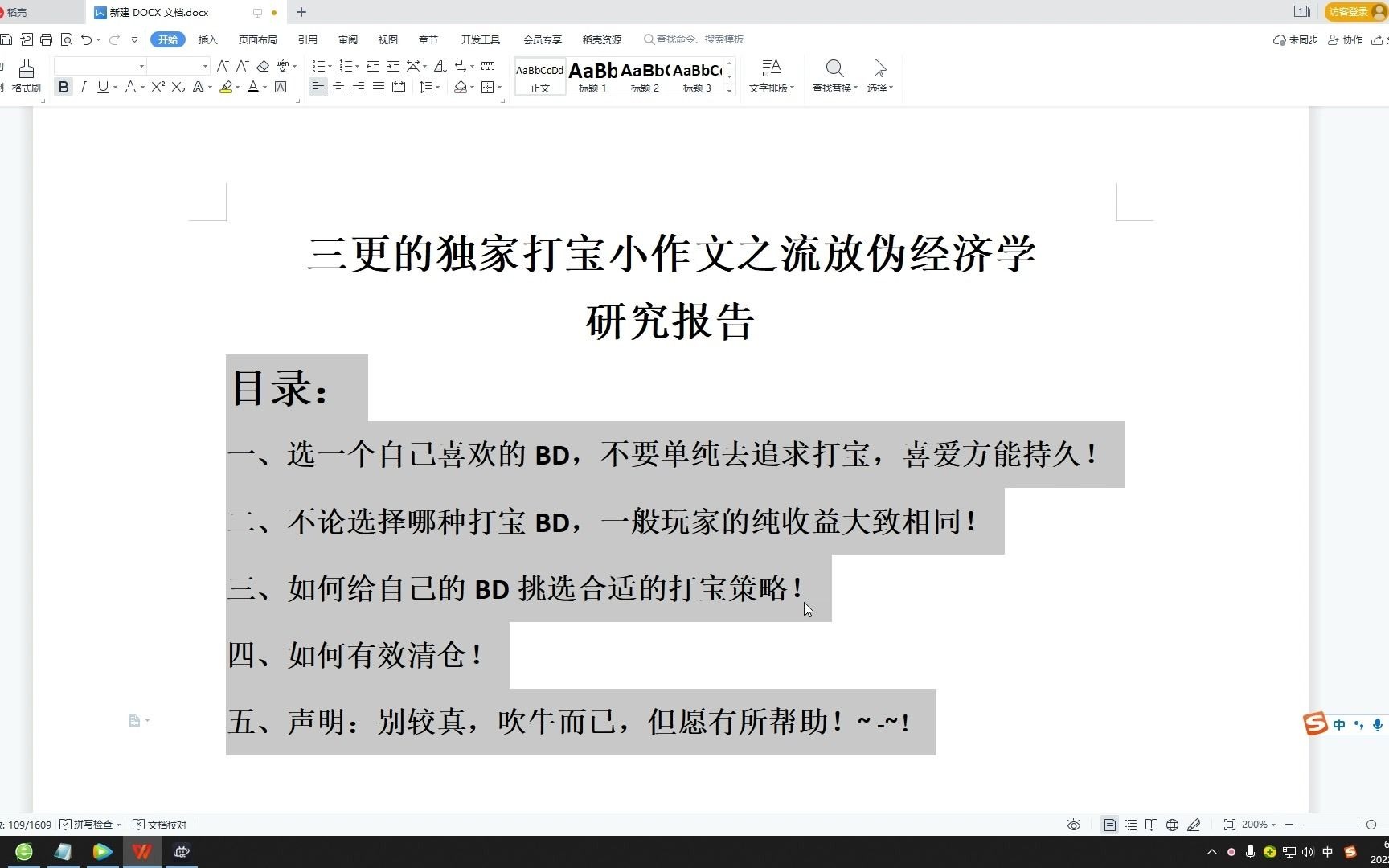The image size is (1389, 868).
Task: Click the volume icon in system tray
Action: click(1308, 852)
